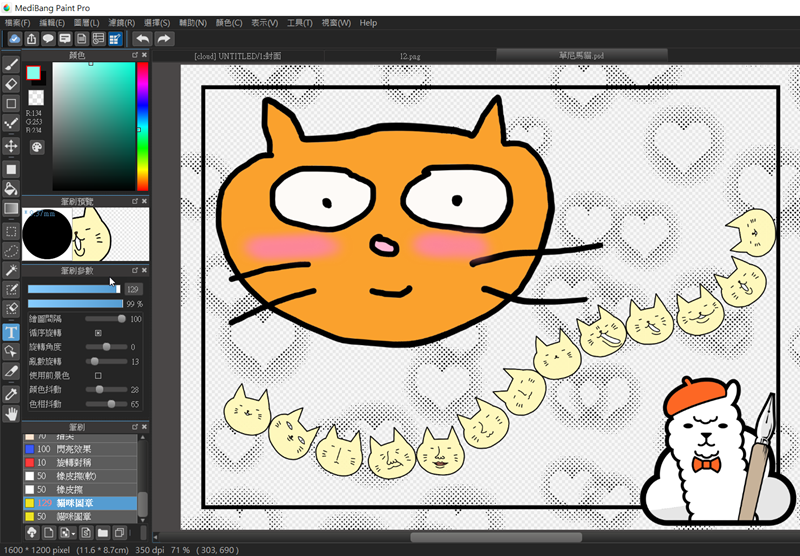Screen dimensions: 800x556
Task: Click the Undo arrow button
Action: coord(142,39)
